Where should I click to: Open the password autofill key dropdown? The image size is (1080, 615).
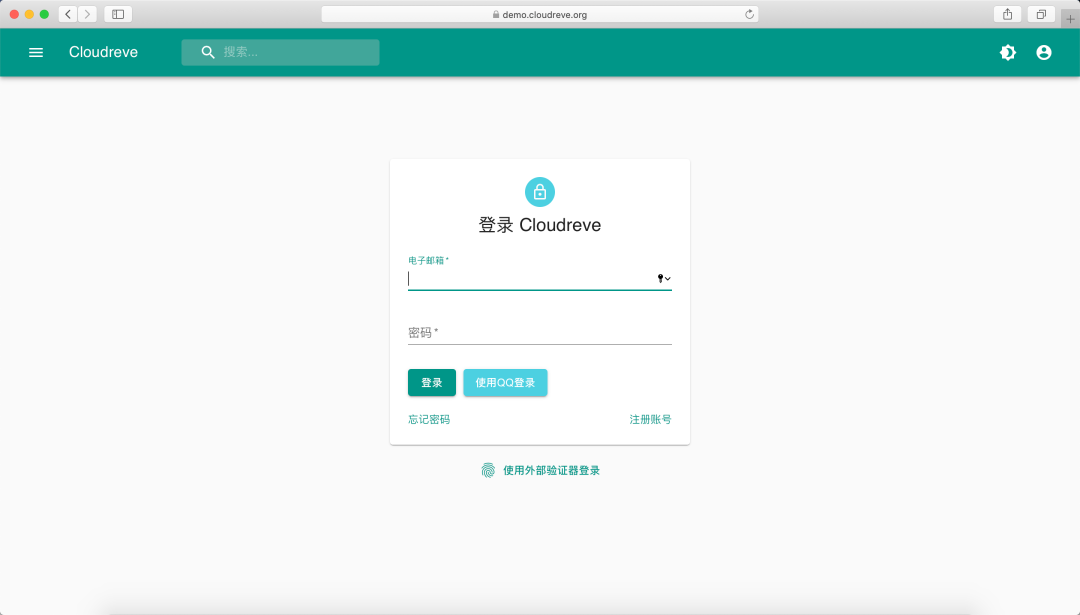coord(664,278)
